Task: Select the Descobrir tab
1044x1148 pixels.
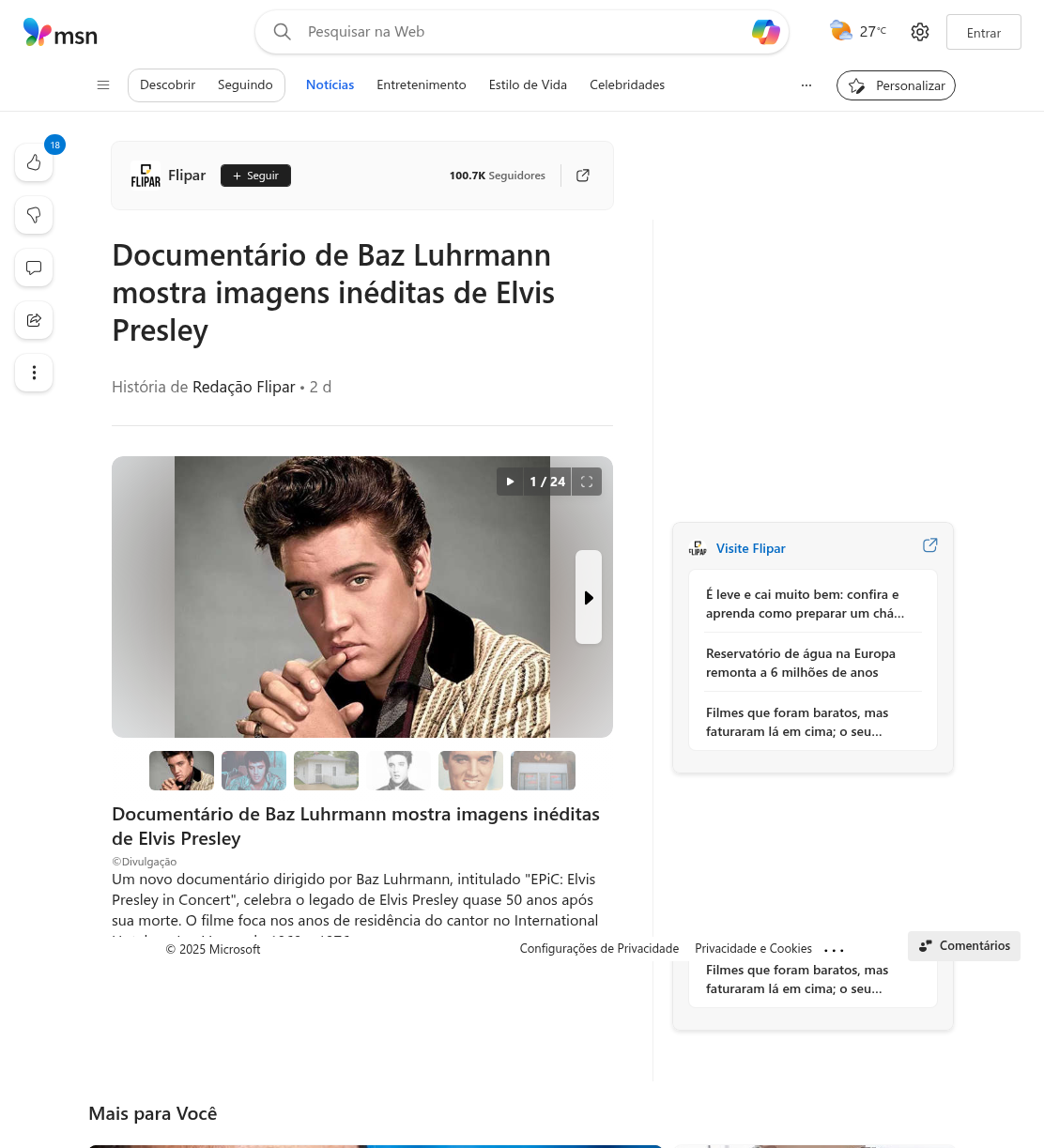Action: (168, 84)
